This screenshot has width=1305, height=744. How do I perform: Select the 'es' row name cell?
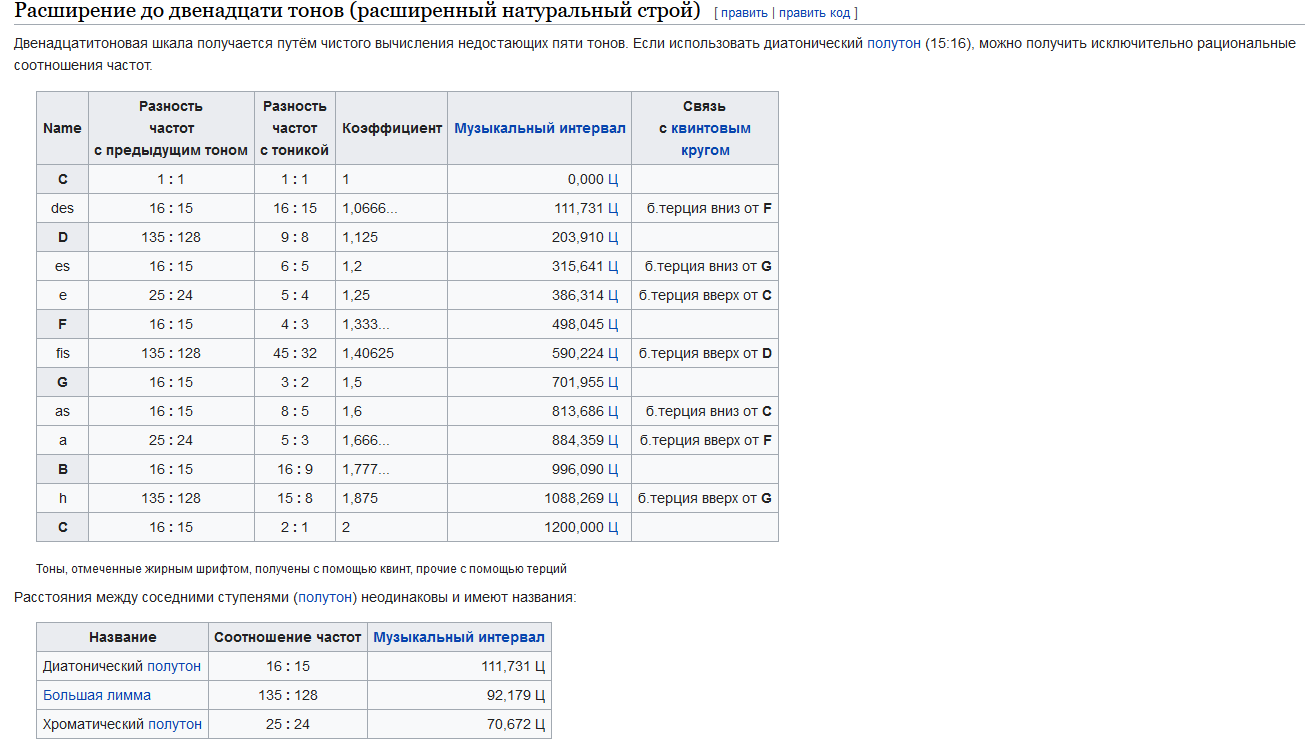[63, 266]
